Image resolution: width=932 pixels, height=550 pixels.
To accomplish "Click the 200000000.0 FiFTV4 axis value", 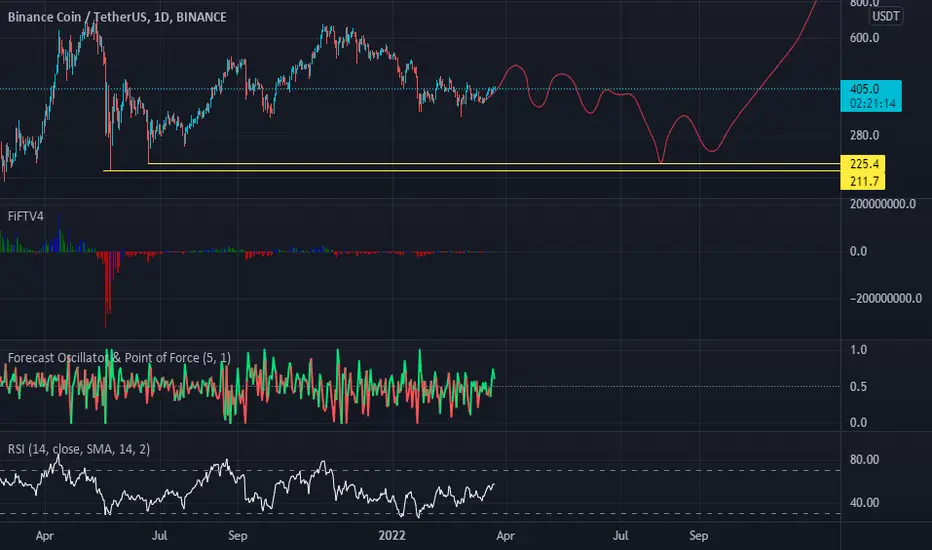I will pyautogui.click(x=883, y=204).
